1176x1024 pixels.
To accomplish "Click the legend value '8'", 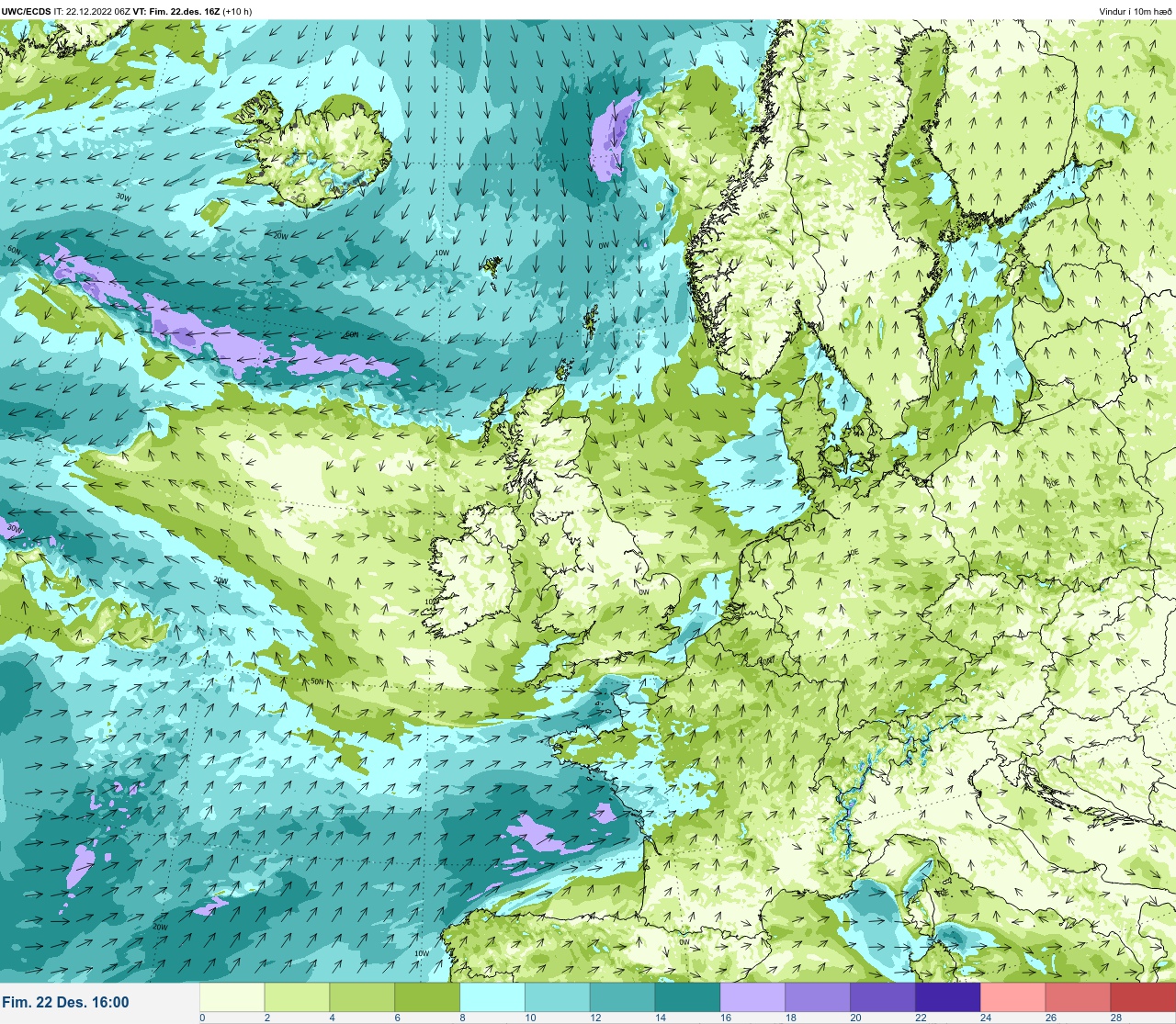I will pos(462,1018).
